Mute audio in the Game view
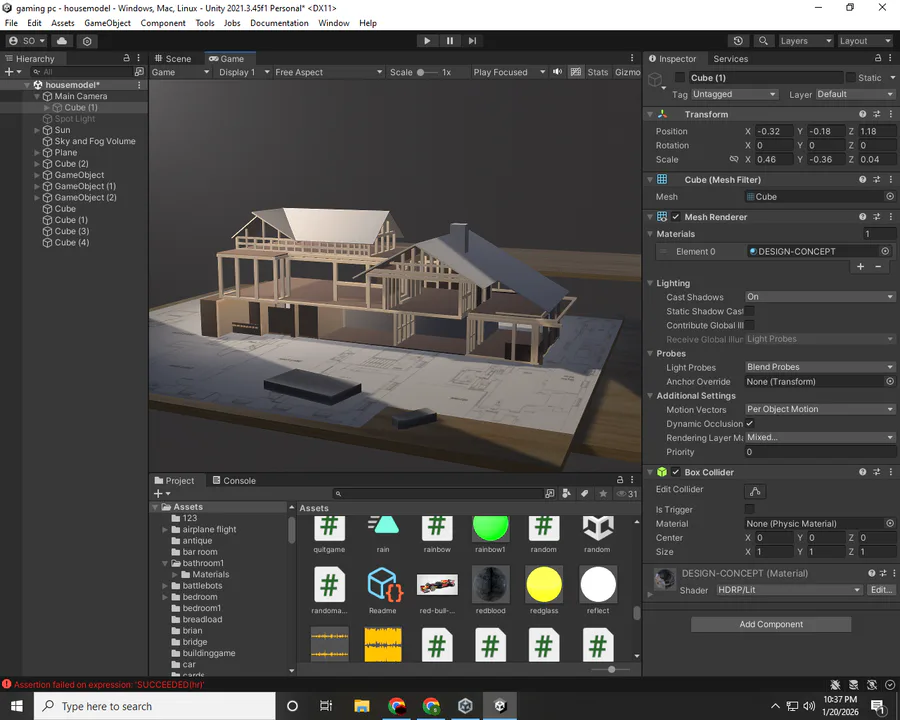 click(557, 72)
